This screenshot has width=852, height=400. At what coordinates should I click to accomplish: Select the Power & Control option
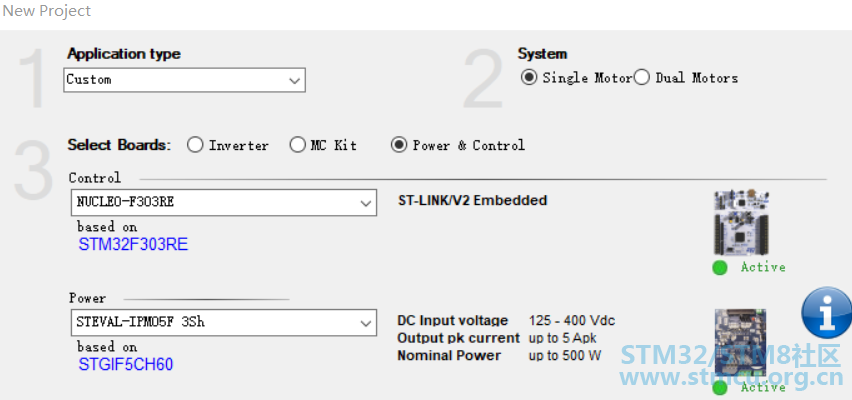click(x=399, y=145)
